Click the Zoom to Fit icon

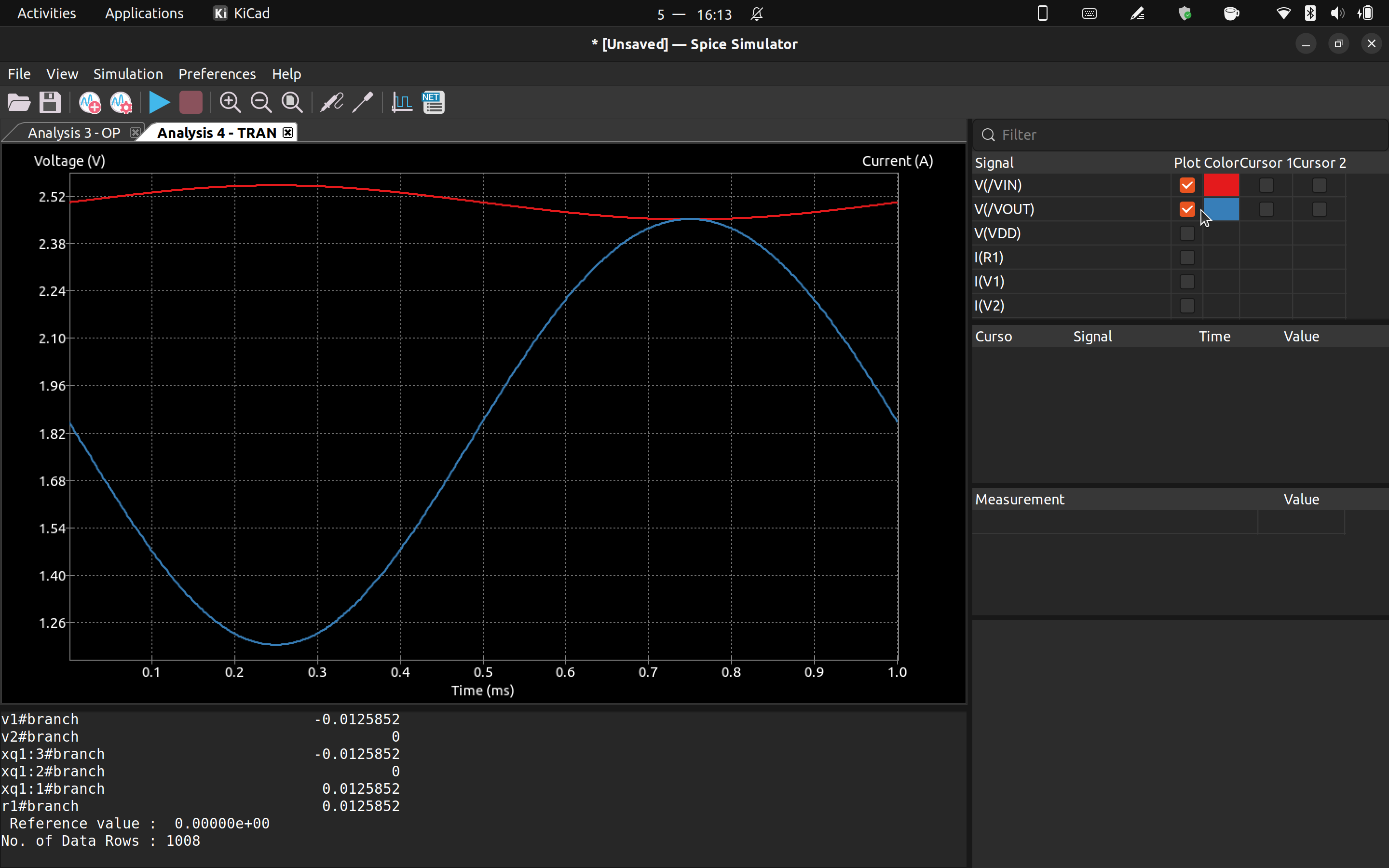coord(292,103)
